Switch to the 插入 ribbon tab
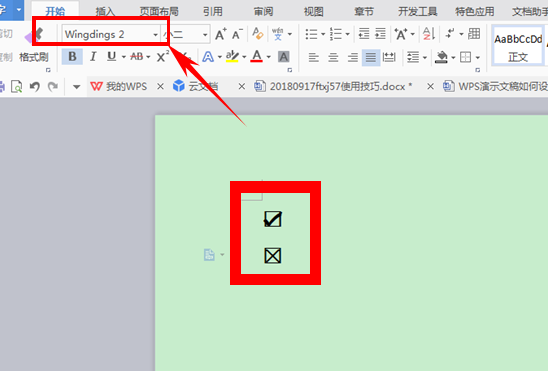This screenshot has height=371, width=548. pyautogui.click(x=105, y=11)
